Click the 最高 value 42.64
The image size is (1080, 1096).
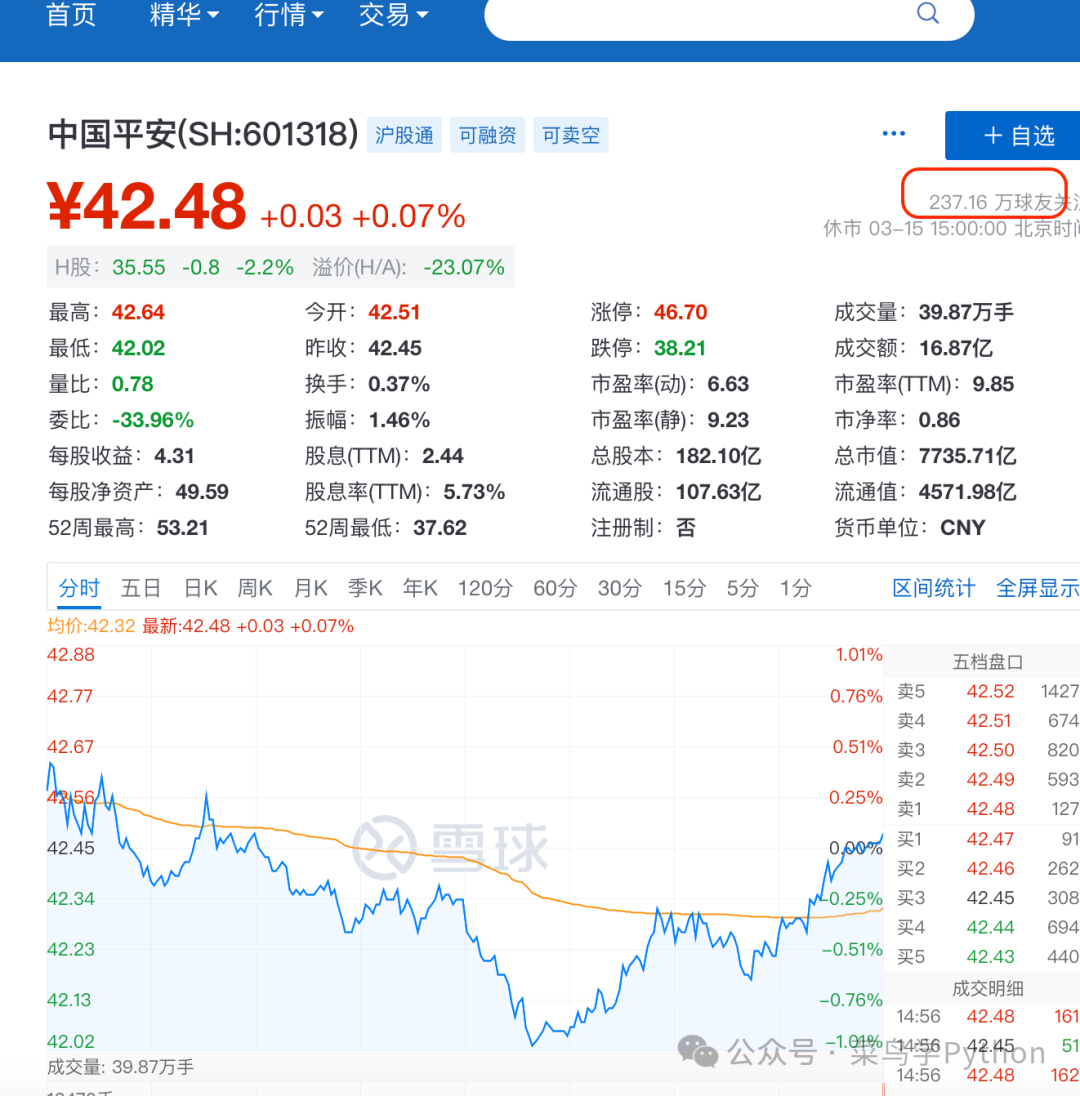pyautogui.click(x=138, y=312)
